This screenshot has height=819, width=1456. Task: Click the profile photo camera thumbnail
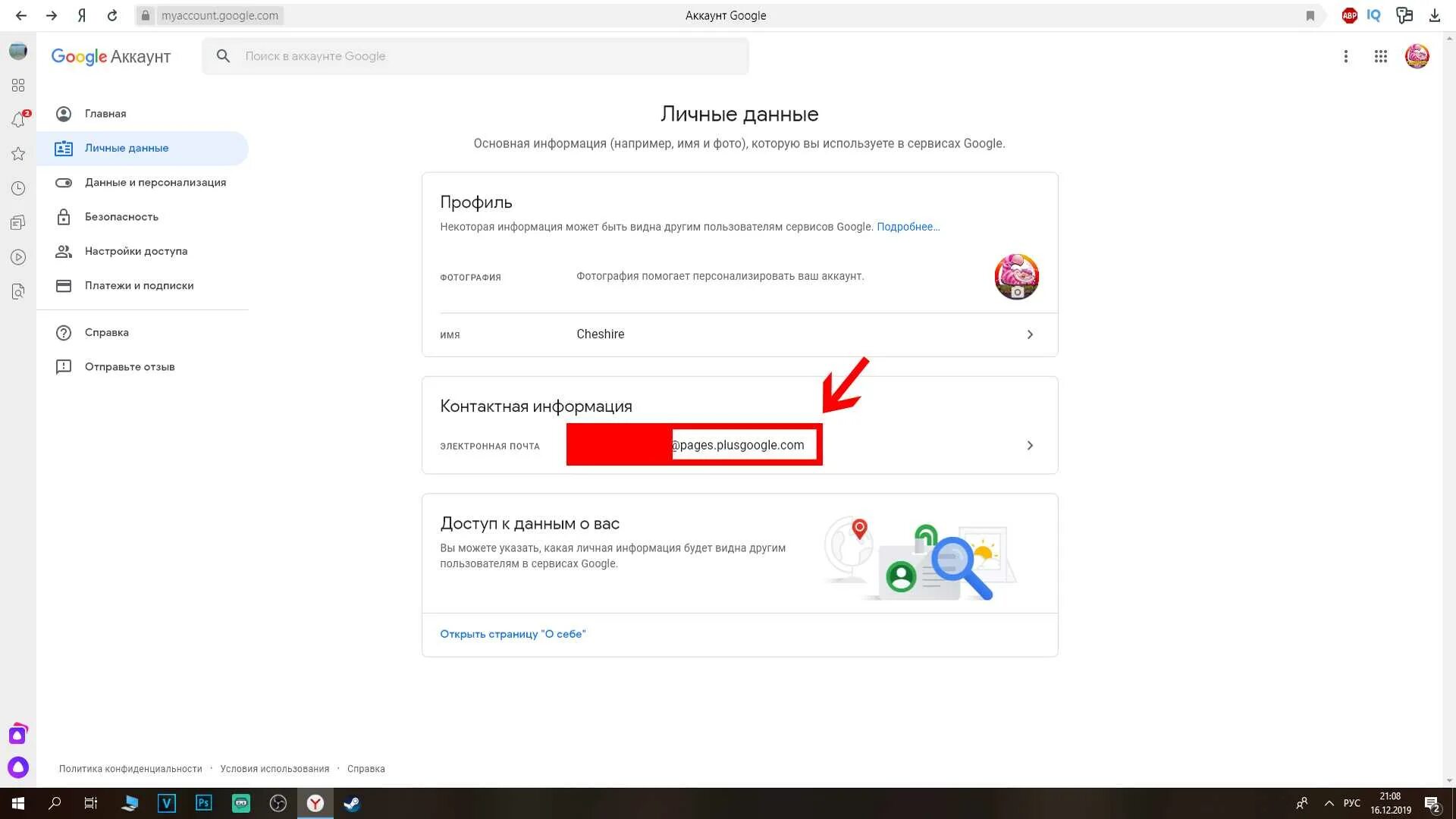point(1016,277)
